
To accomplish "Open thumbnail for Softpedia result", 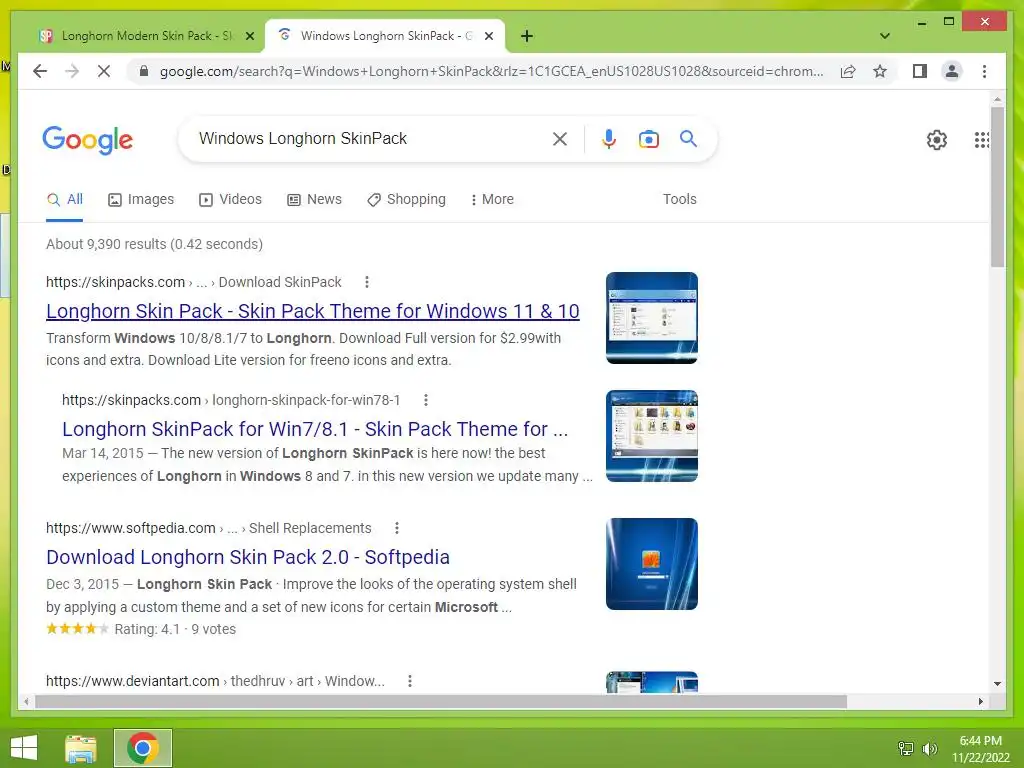I will (652, 564).
